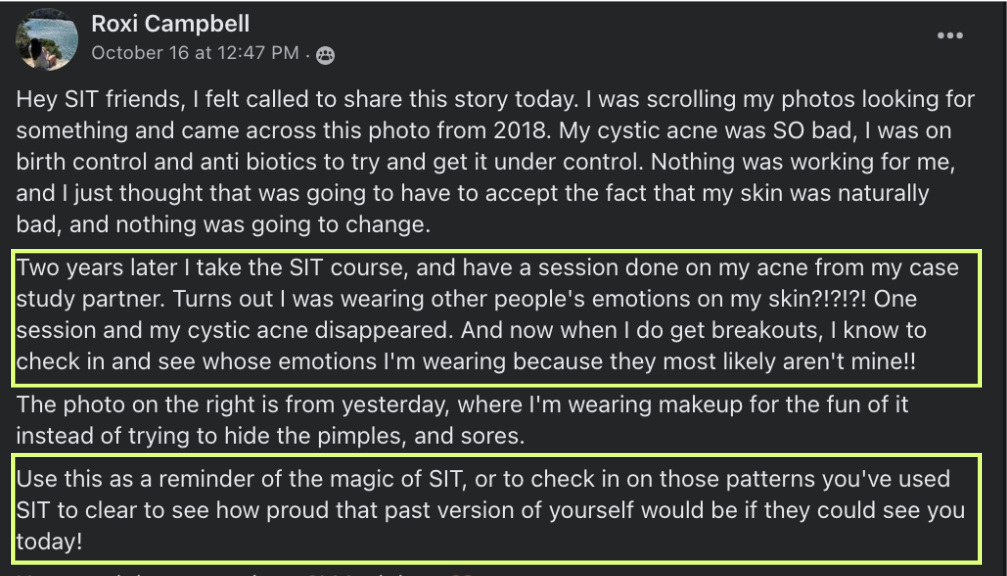This screenshot has height=576, width=1007.
Task: Click the line ending "skin was naturally"
Action: [472, 193]
